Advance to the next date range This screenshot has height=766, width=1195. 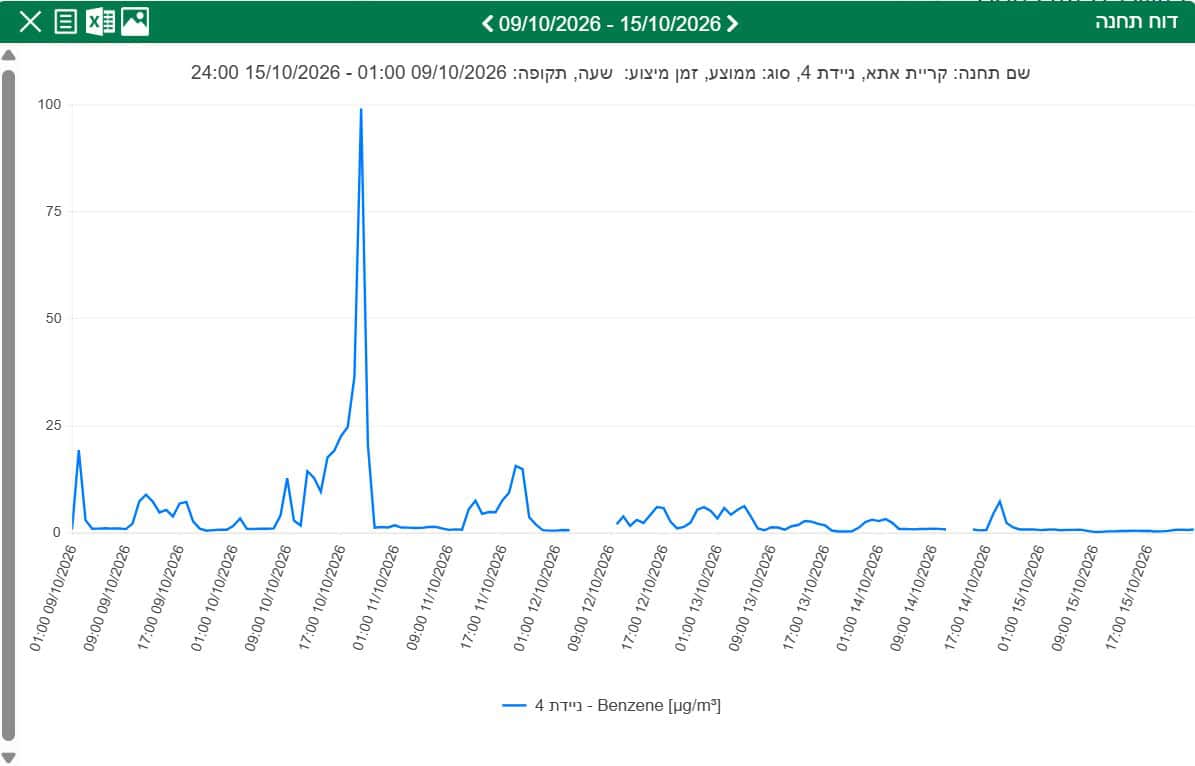(732, 24)
